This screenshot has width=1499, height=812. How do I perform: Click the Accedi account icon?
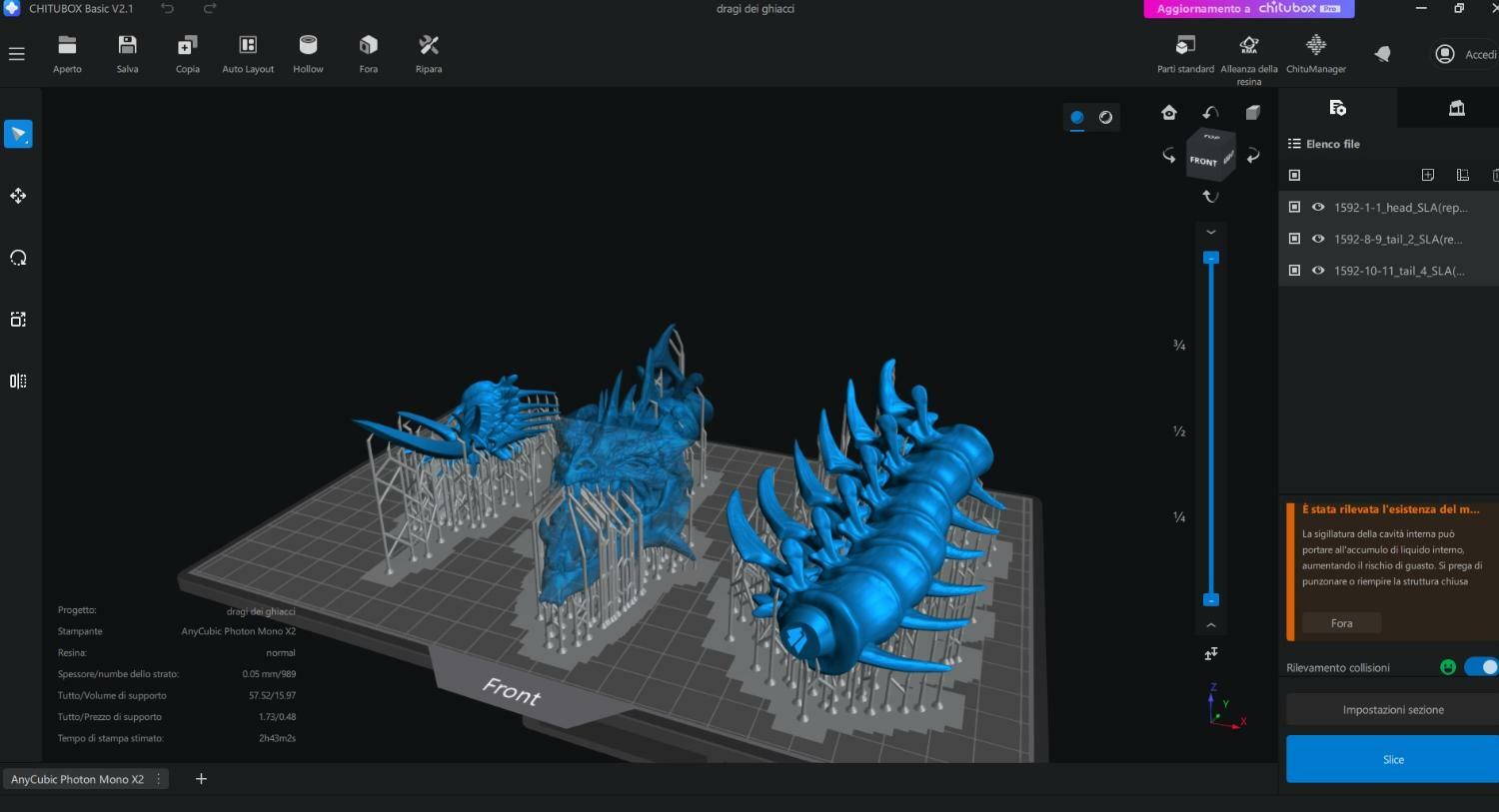[x=1445, y=54]
